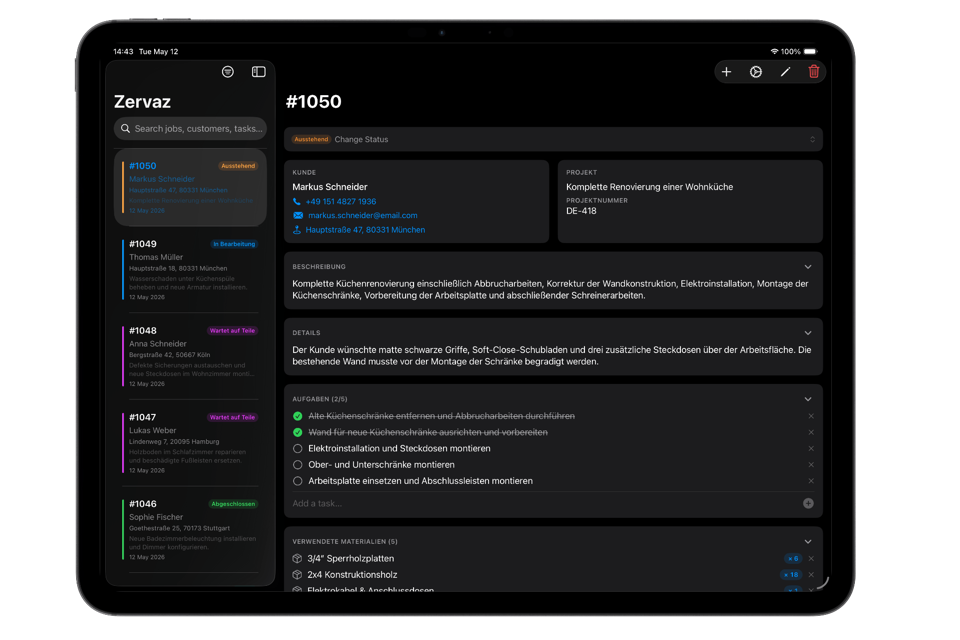This screenshot has width=960, height=640.
Task: Click the project title Komplette Renovierung einer Wohnküche
Action: click(649, 187)
